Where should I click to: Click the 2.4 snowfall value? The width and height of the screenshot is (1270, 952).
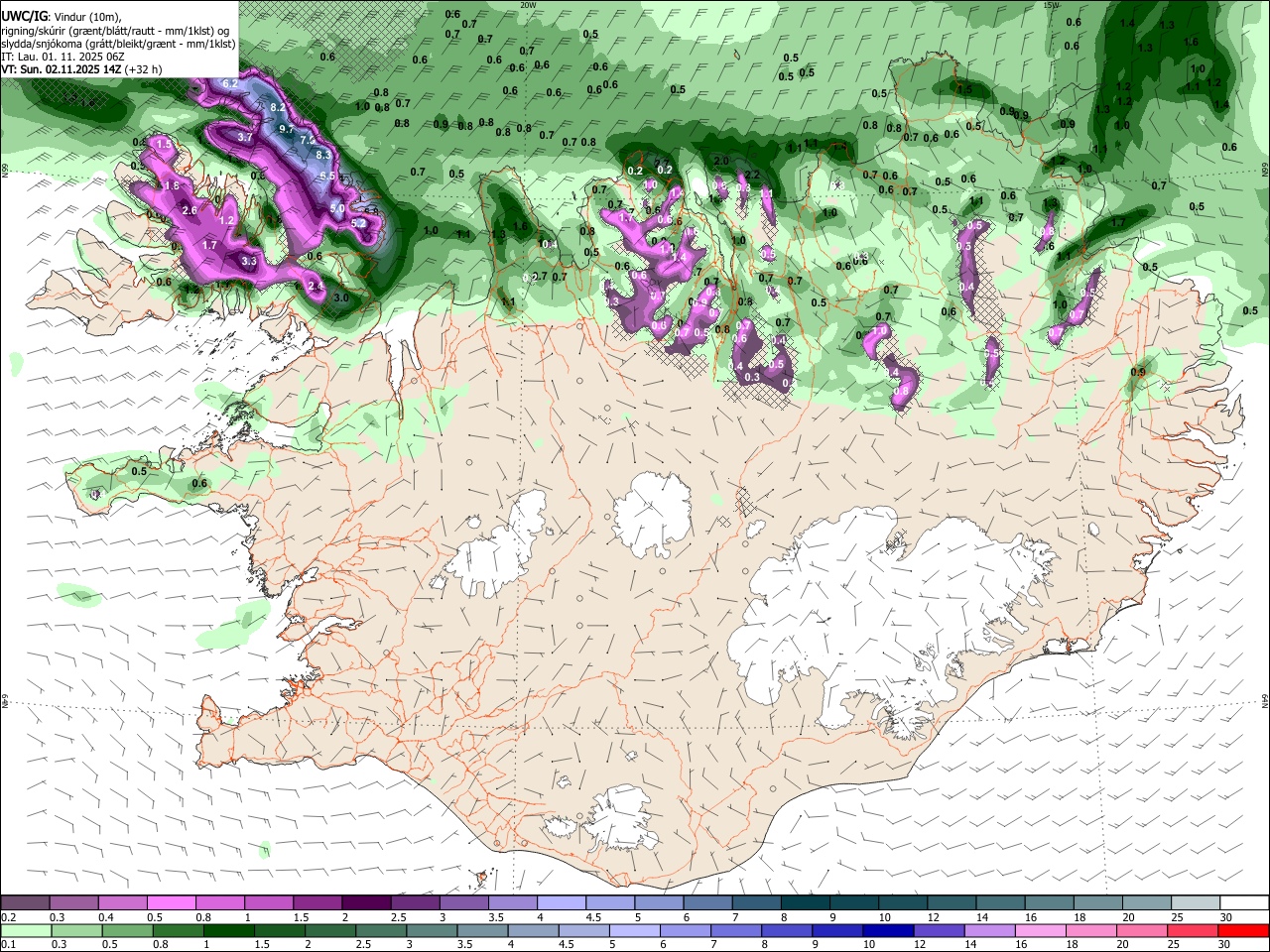pyautogui.click(x=316, y=287)
